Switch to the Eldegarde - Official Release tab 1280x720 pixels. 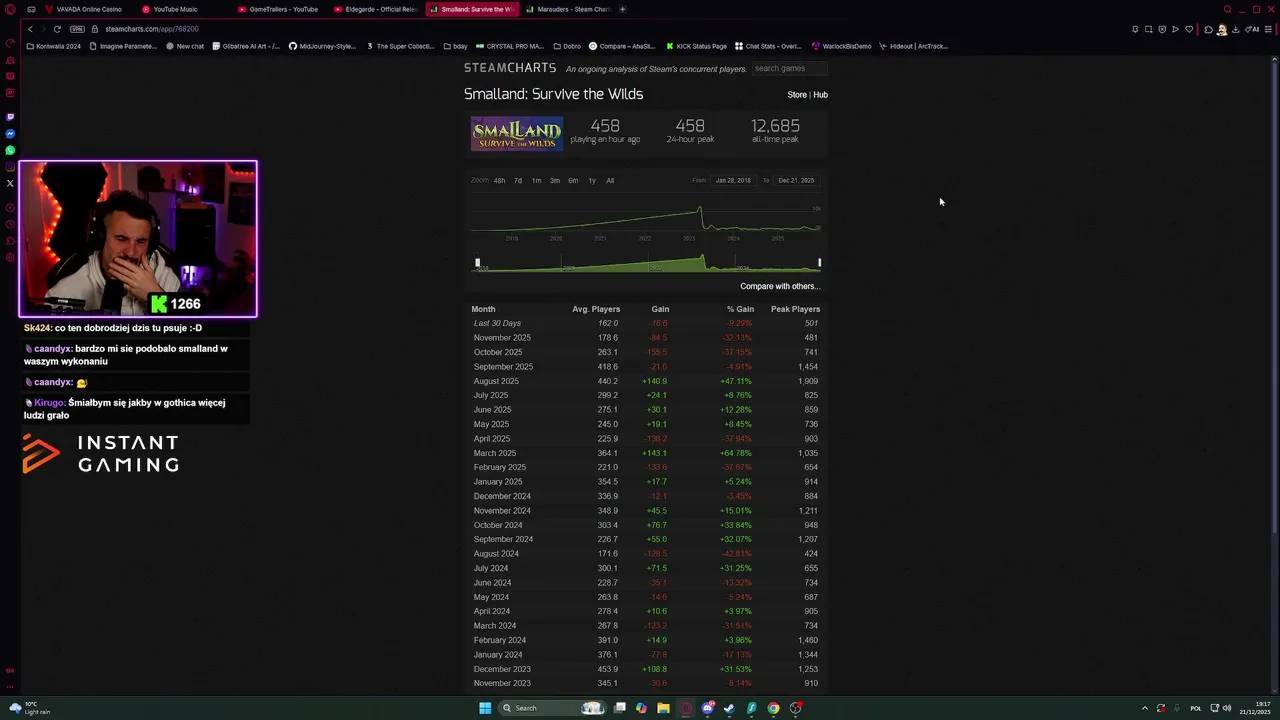pos(375,9)
